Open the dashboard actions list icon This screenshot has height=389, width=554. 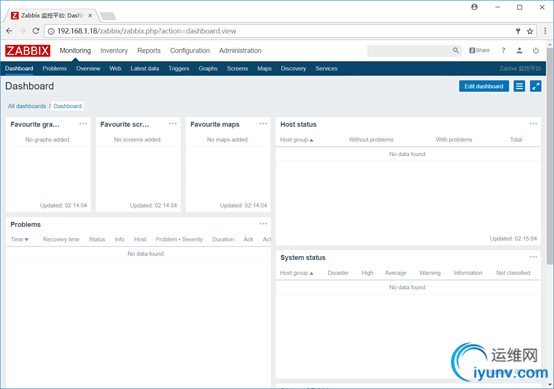[519, 86]
